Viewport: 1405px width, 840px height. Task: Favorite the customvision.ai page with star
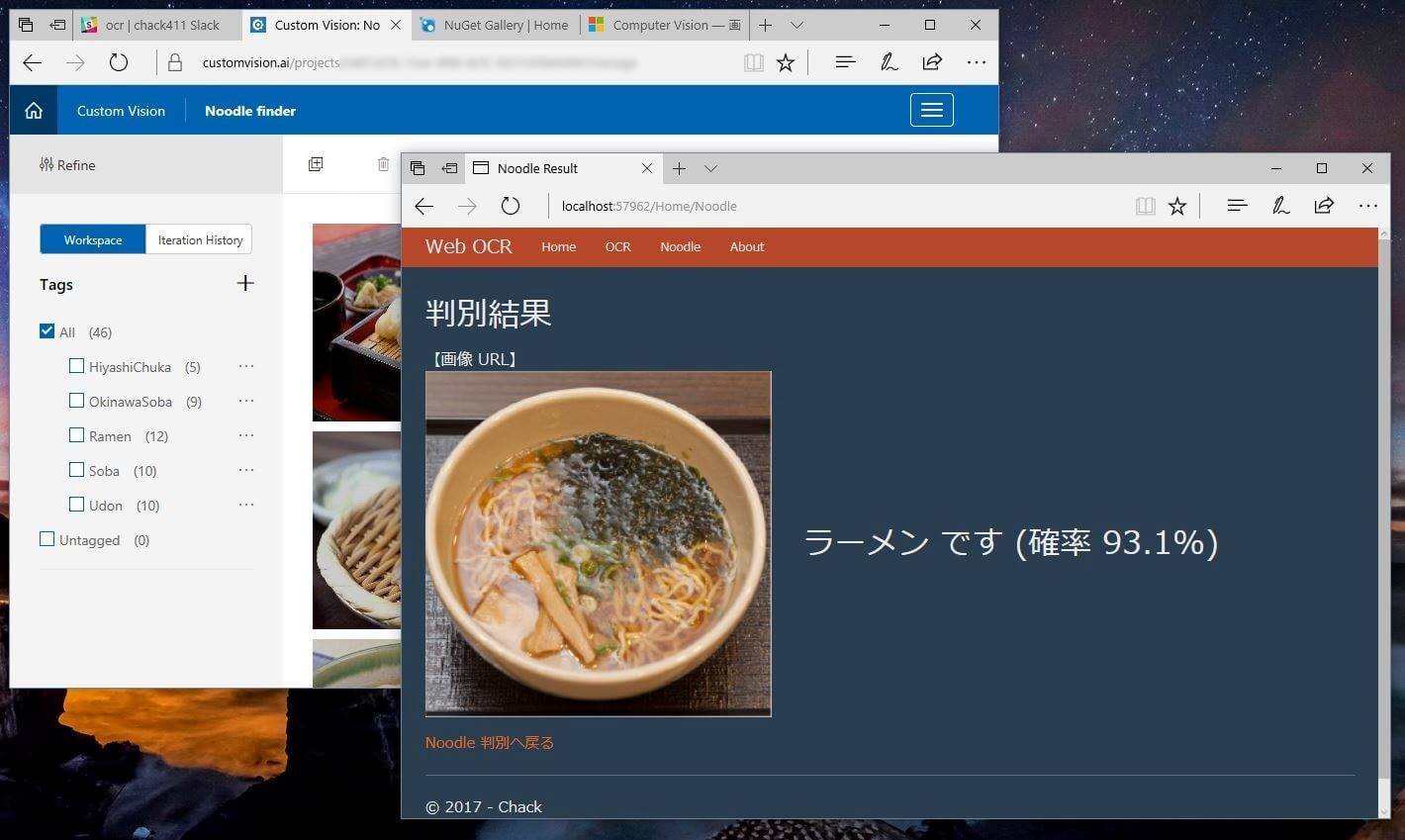pos(786,63)
